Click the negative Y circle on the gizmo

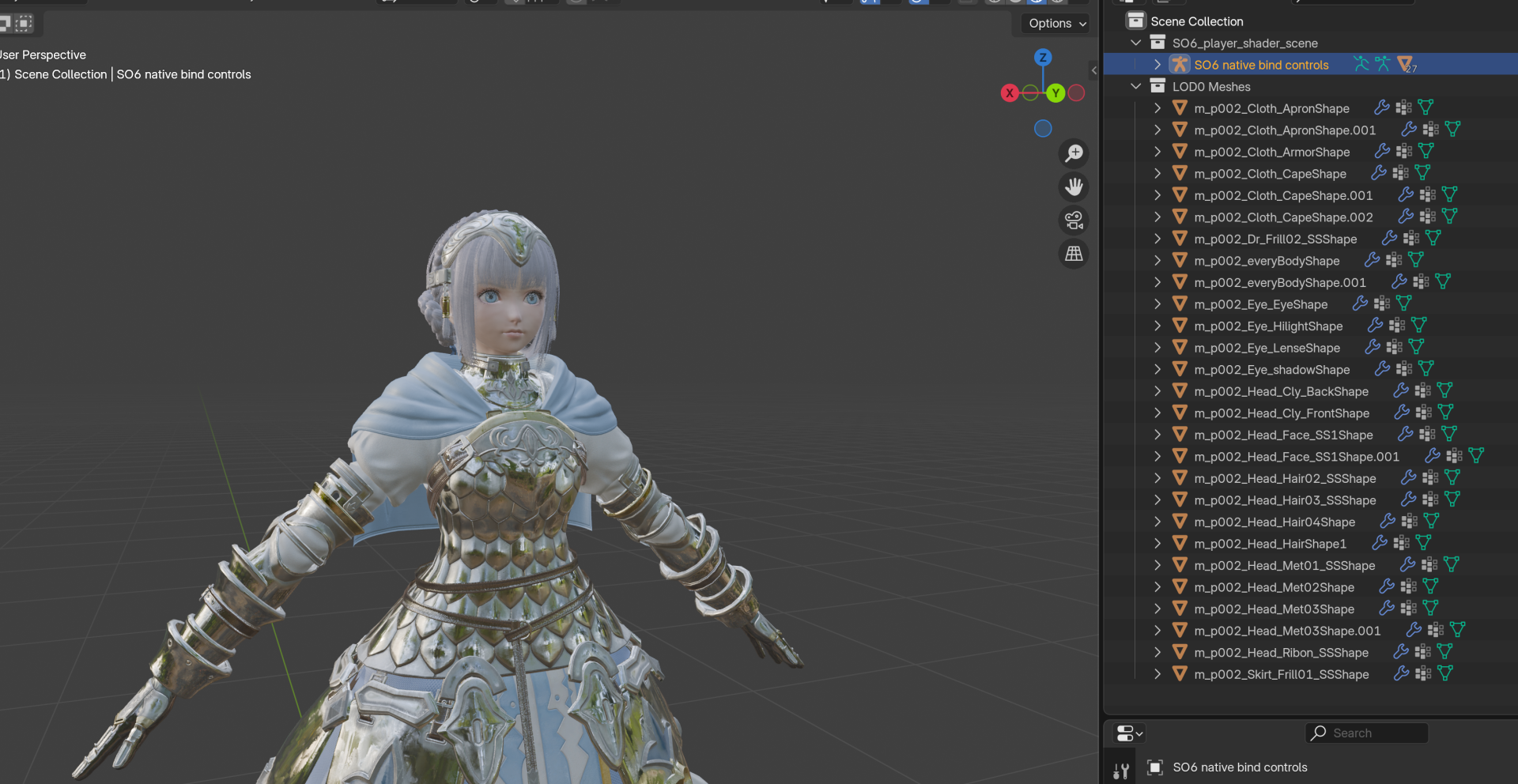[1030, 93]
